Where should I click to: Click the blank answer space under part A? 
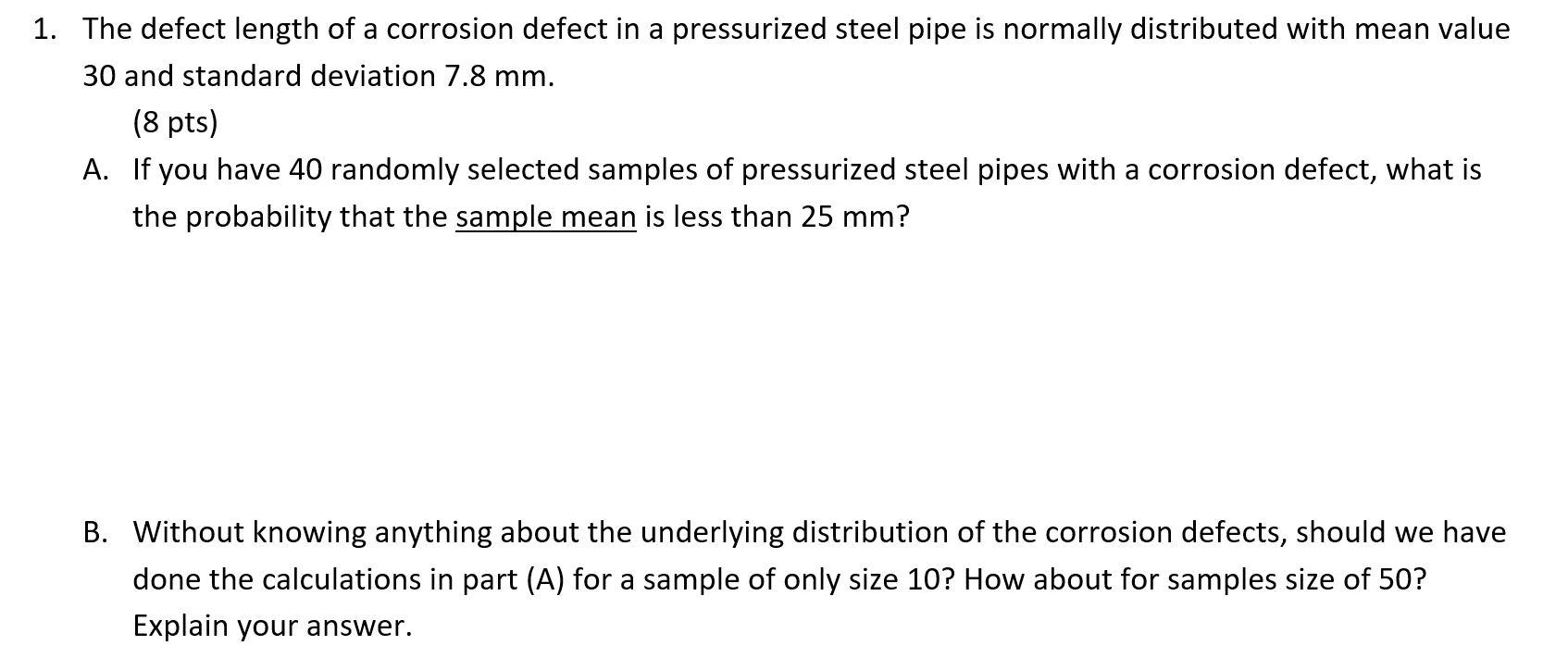pos(783,370)
